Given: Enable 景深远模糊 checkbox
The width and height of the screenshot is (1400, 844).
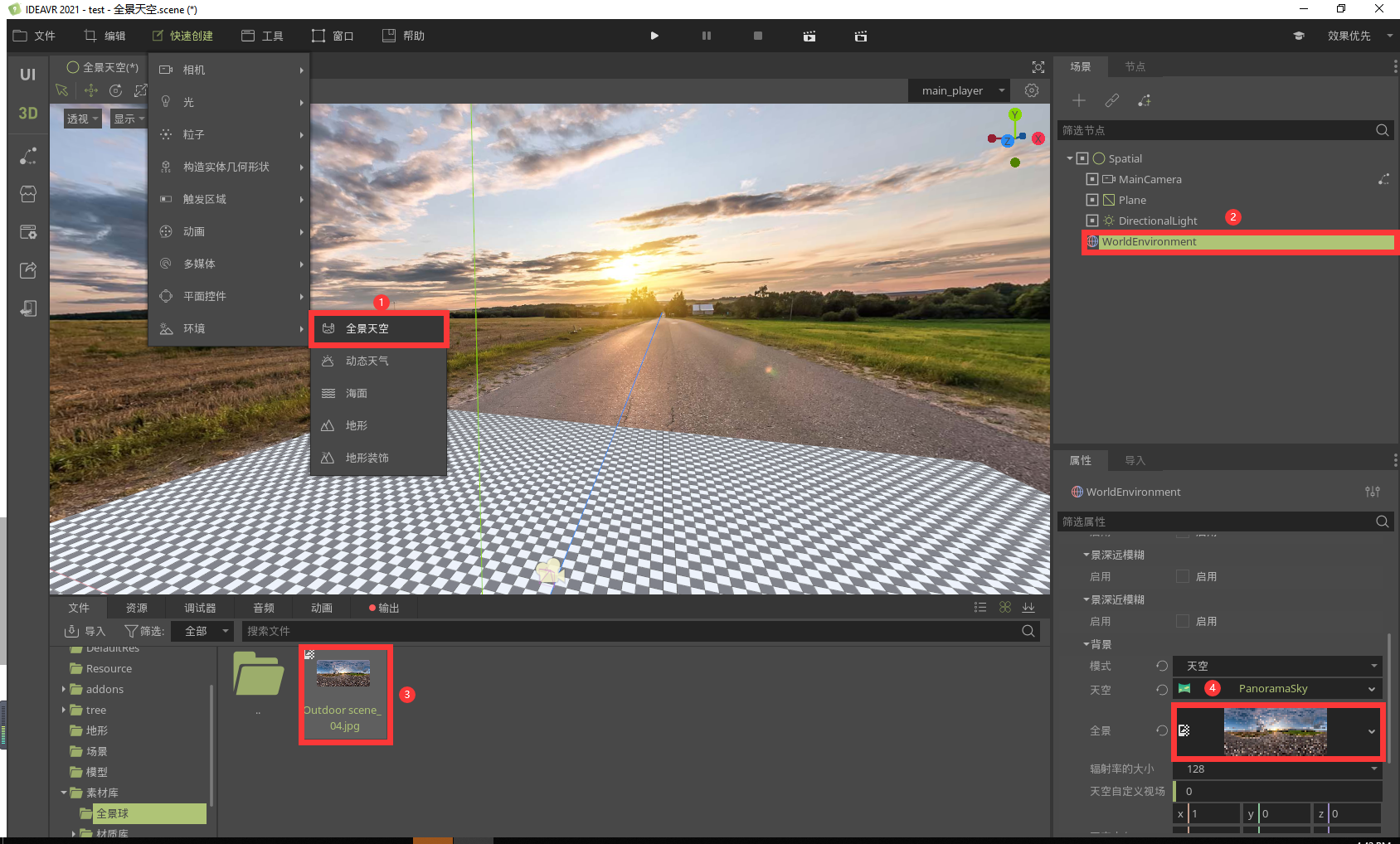Looking at the screenshot, I should pyautogui.click(x=1183, y=576).
